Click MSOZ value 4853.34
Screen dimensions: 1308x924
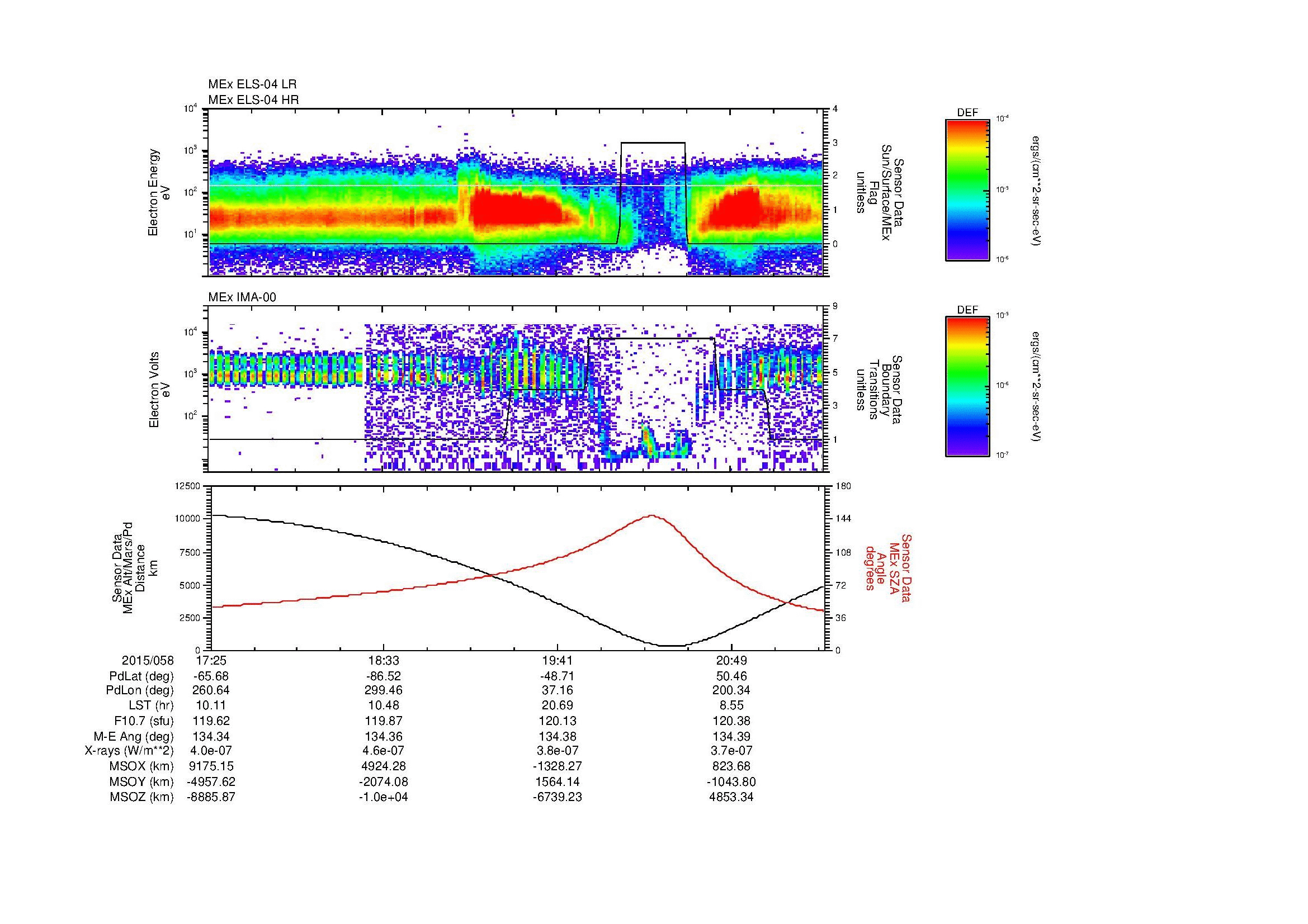[731, 797]
